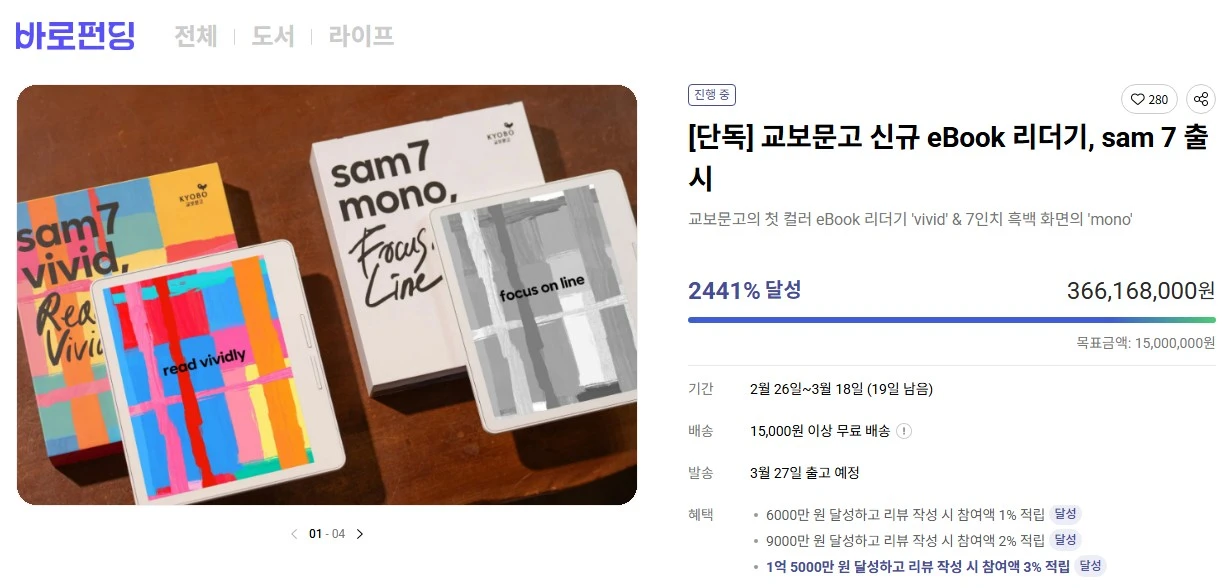Click the 366,168,000원 funded amount
This screenshot has width=1225, height=588.
coord(1141,291)
